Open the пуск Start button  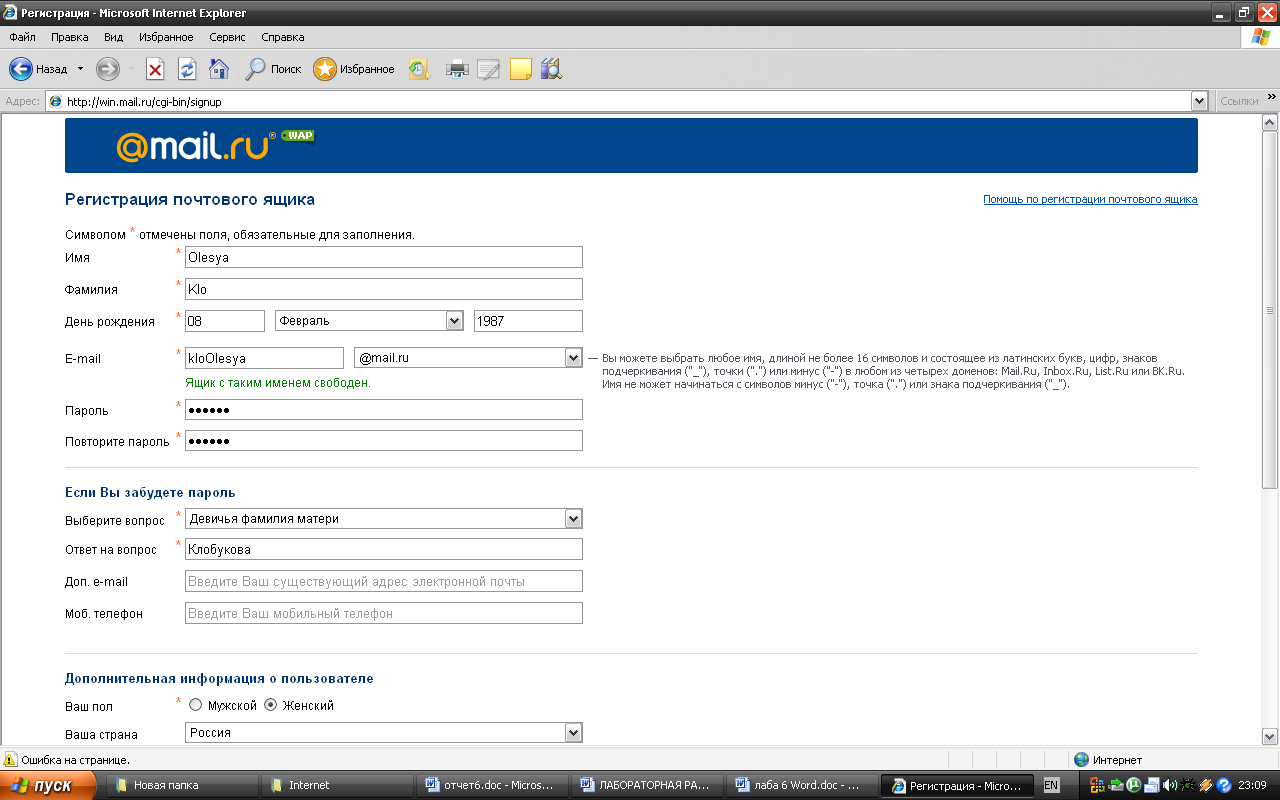coord(48,786)
